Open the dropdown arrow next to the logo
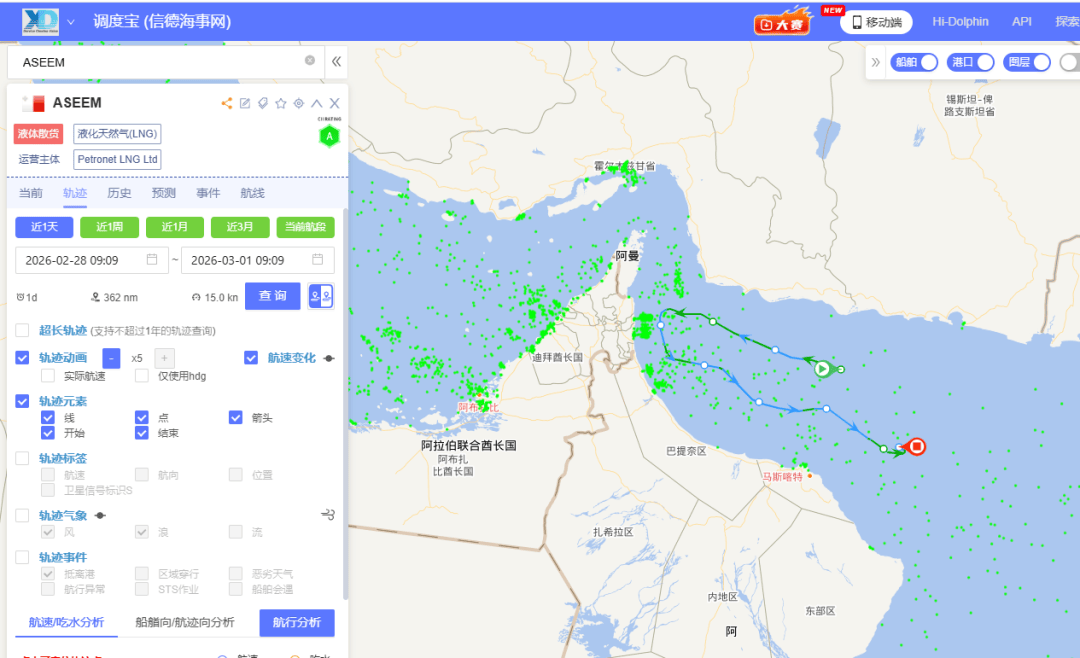Viewport: 1080px width, 658px height. coord(71,22)
